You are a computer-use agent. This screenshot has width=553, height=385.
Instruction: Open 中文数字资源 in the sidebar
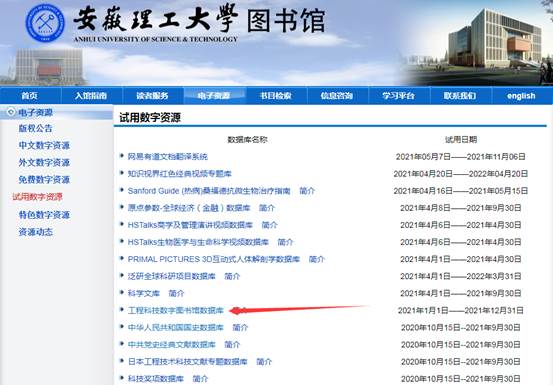tap(44, 145)
